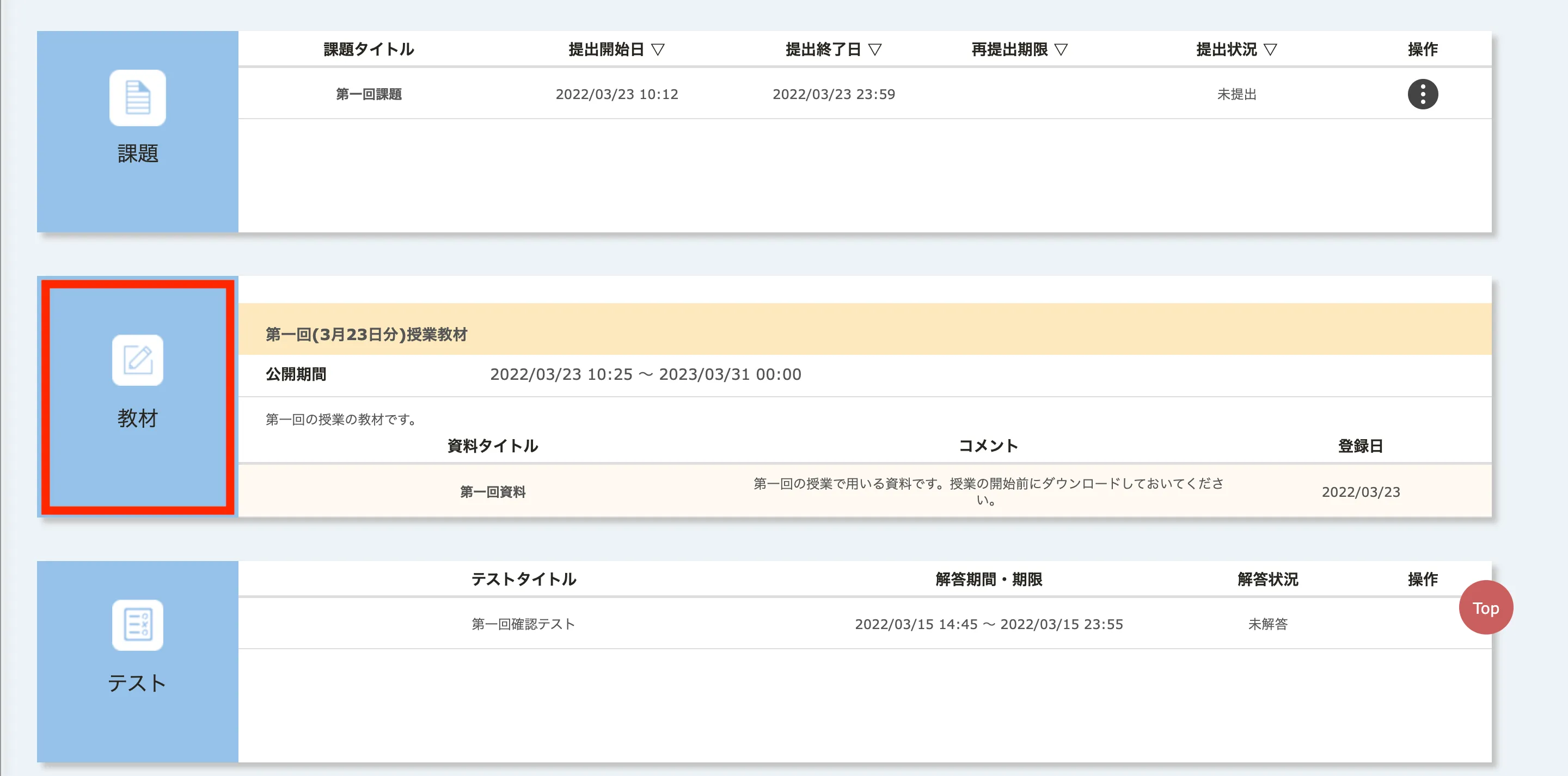The width and height of the screenshot is (1568, 776).
Task: Sort by 提出開始日 triangle arrow
Action: [657, 50]
